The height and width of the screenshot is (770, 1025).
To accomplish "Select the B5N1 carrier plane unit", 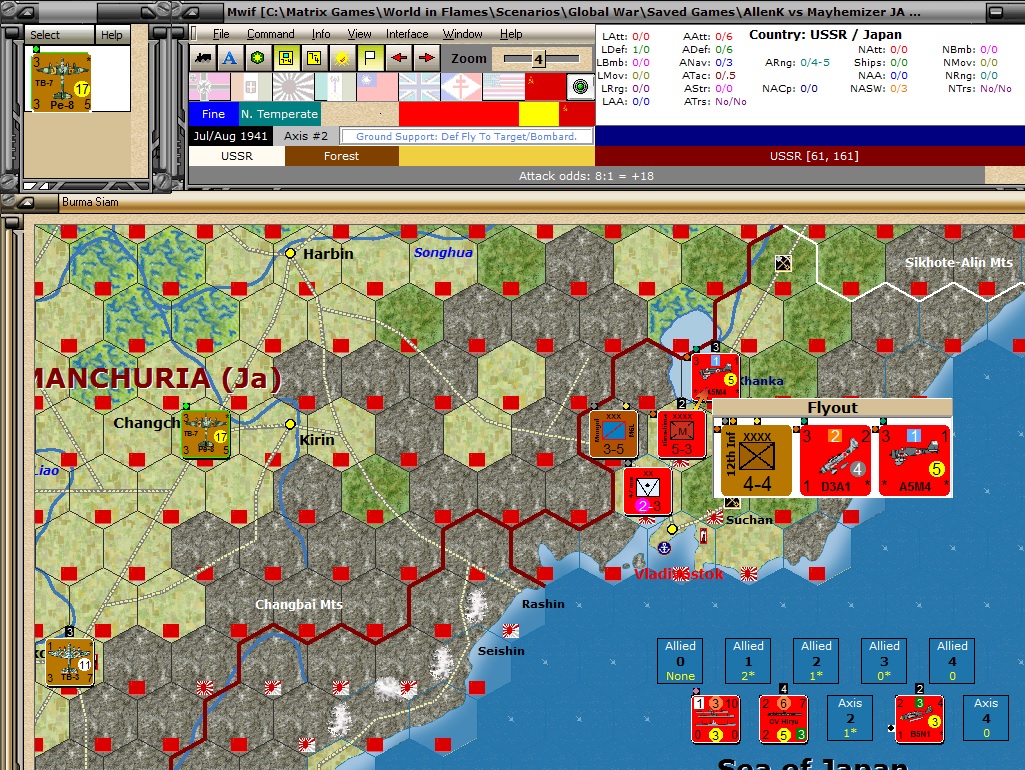I will [919, 719].
